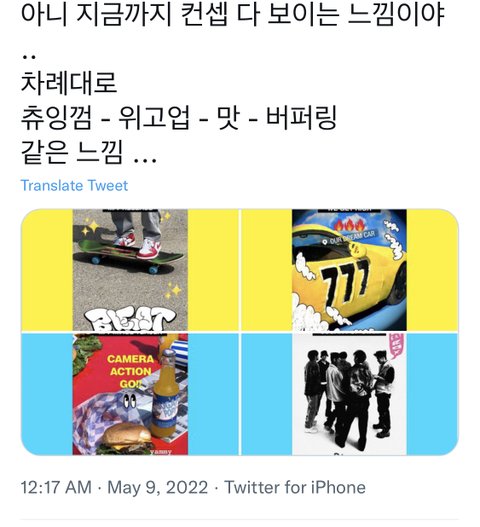The height and width of the screenshot is (527, 480).
Task: Tap the 같은 느낌 text line
Action: [89, 153]
